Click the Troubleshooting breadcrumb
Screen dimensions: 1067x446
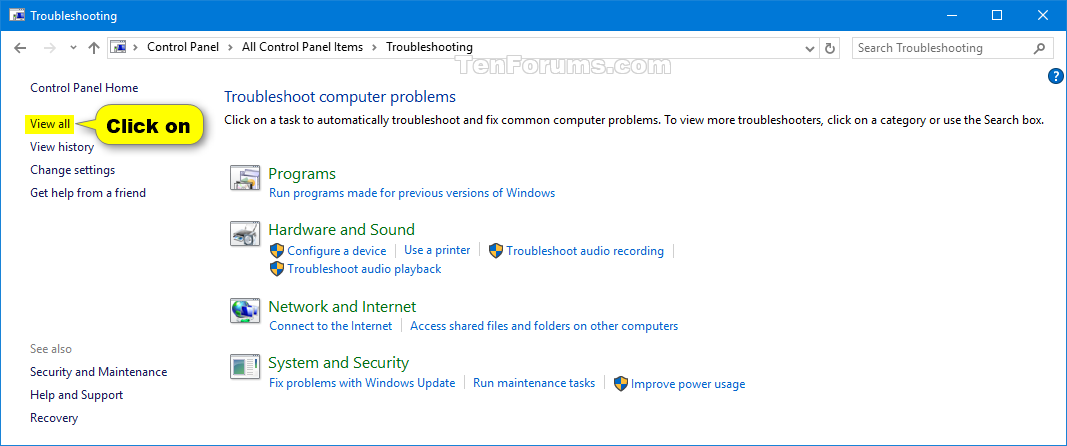[429, 47]
